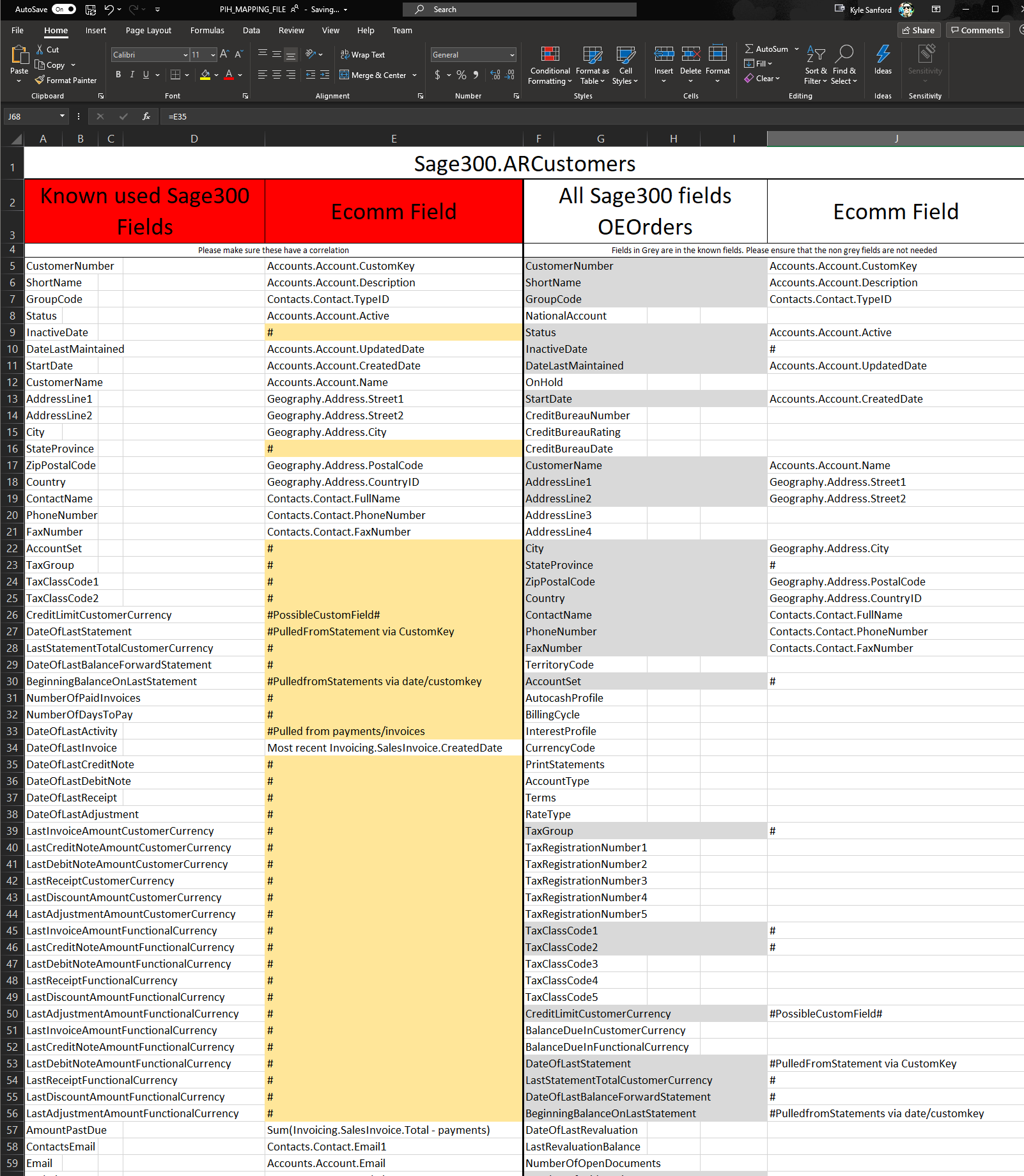Click the Merge & Center button
This screenshot has width=1024, height=1176.
[373, 75]
